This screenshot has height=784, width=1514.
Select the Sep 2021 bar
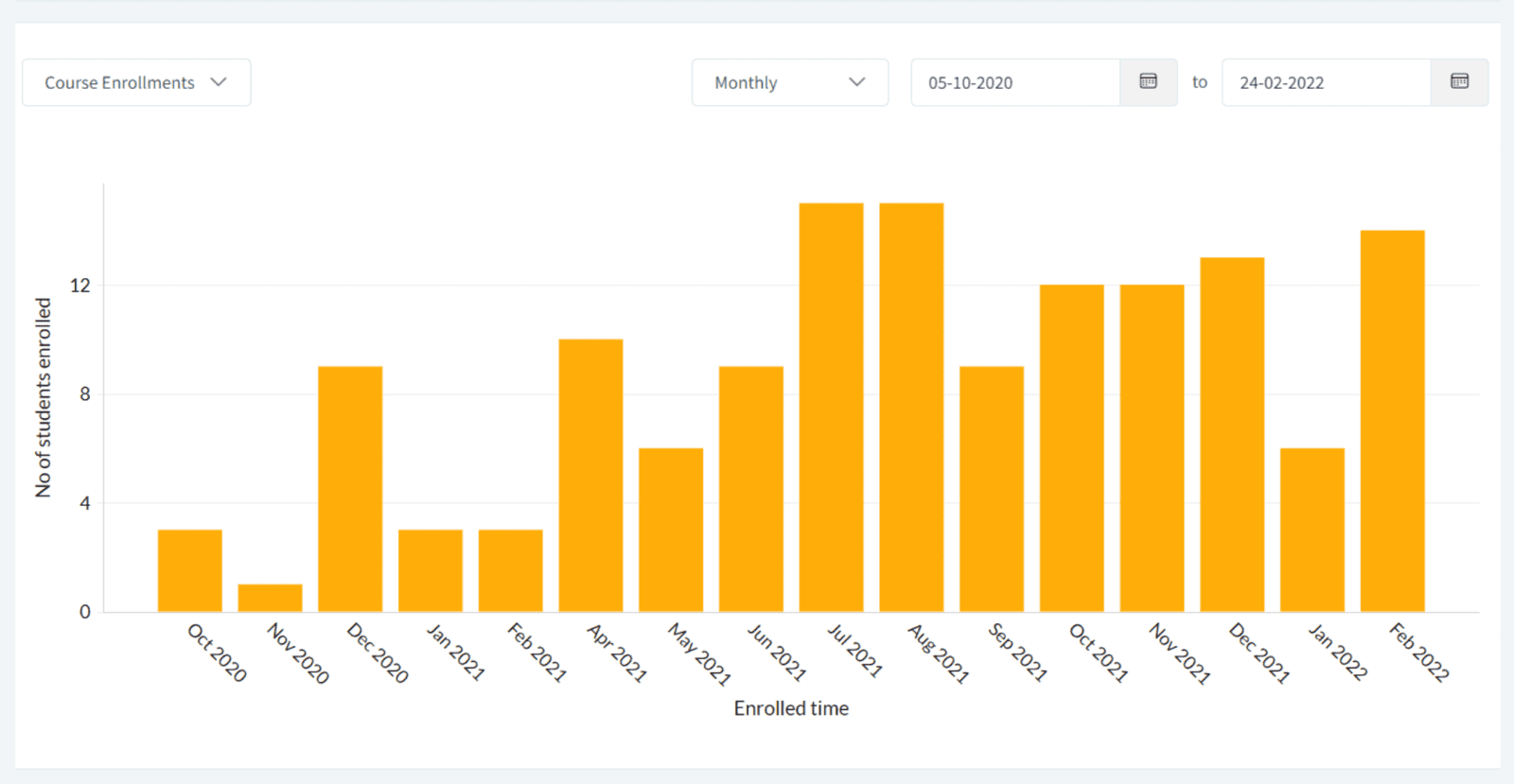(992, 489)
